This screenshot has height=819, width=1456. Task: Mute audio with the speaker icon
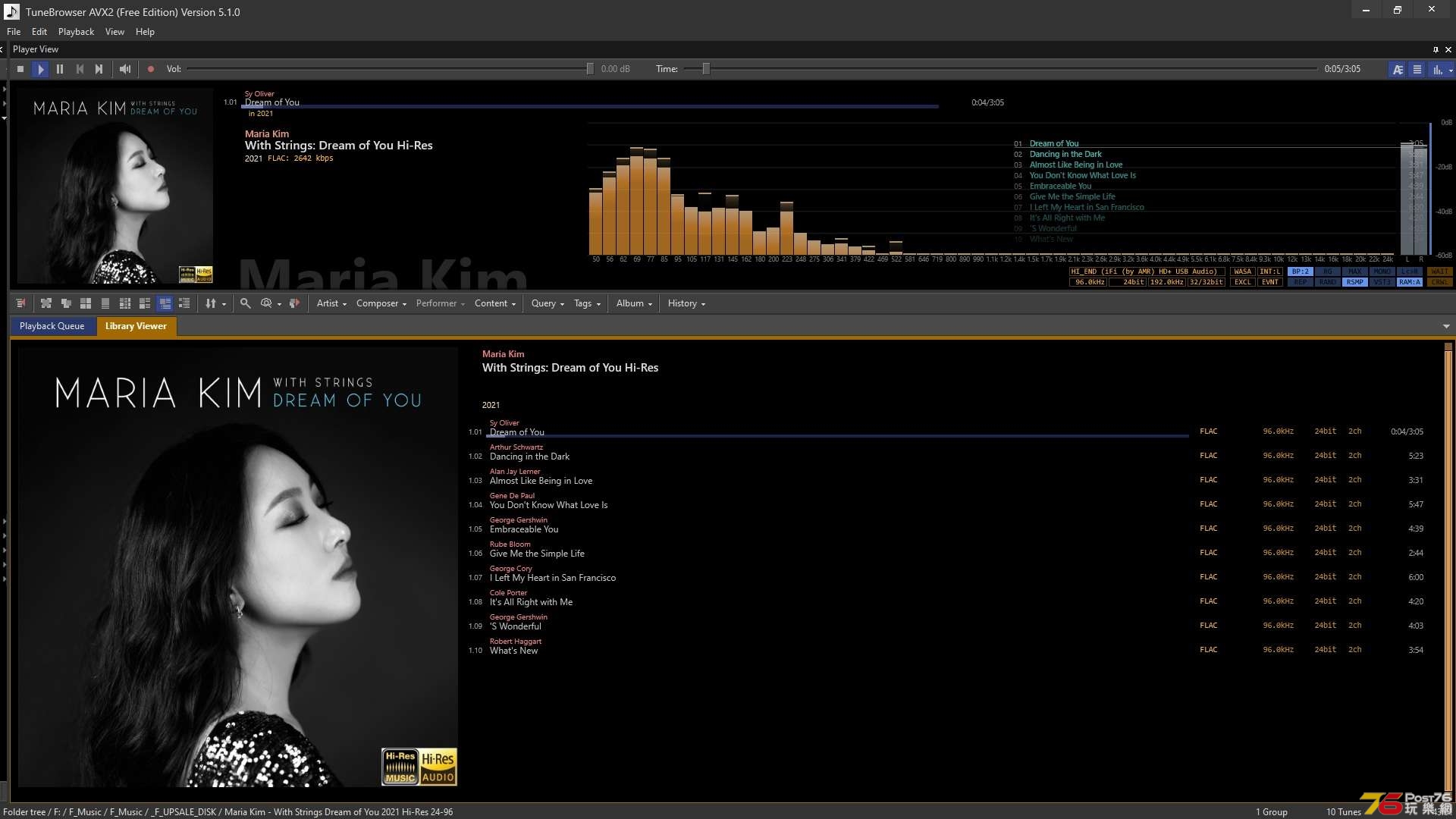click(x=125, y=69)
